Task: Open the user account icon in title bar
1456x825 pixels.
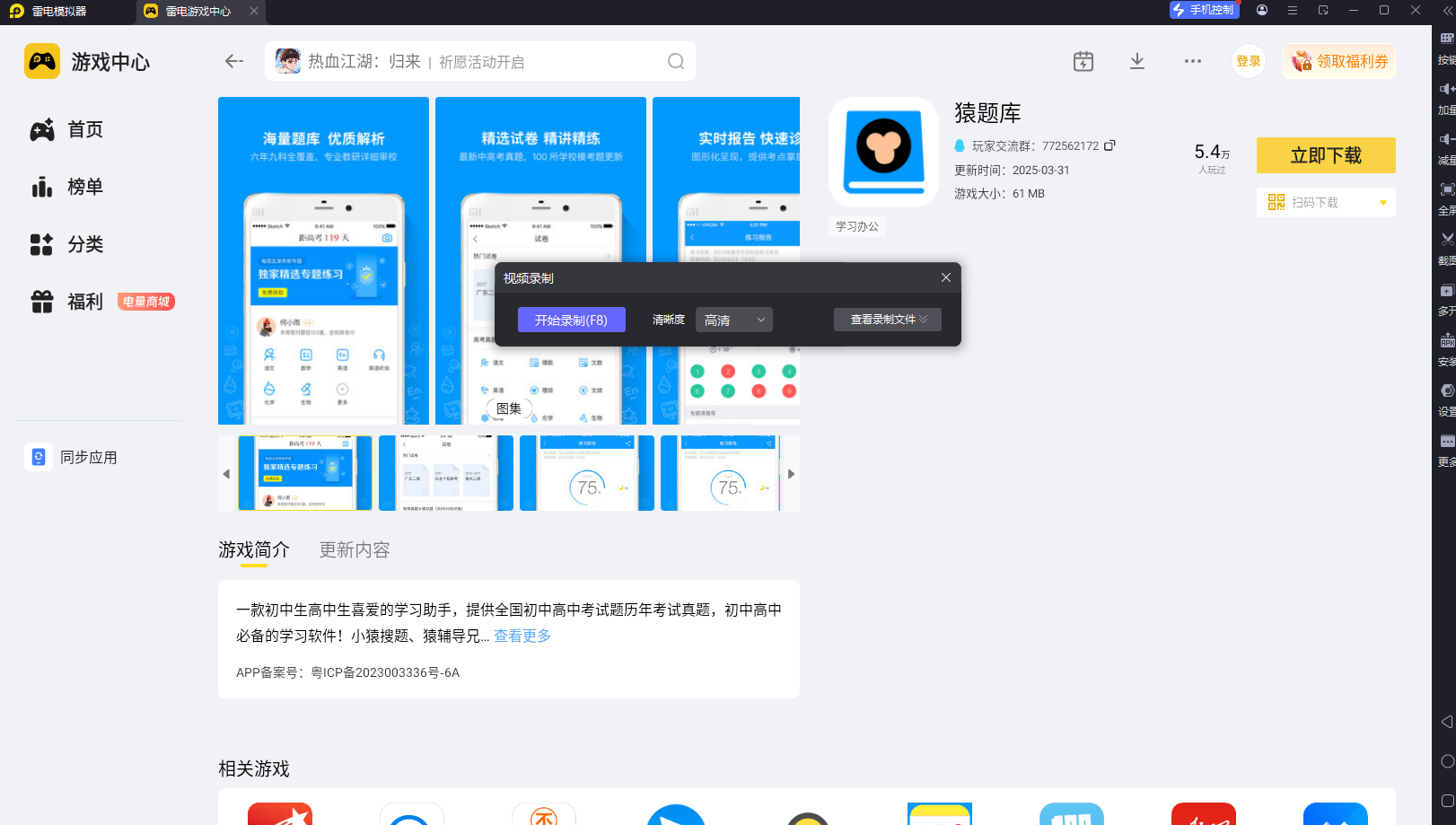Action: 1262,10
